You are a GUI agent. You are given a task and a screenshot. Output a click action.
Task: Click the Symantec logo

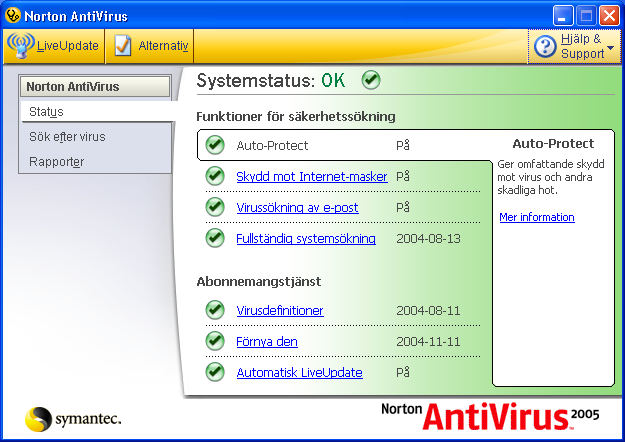tap(73, 419)
